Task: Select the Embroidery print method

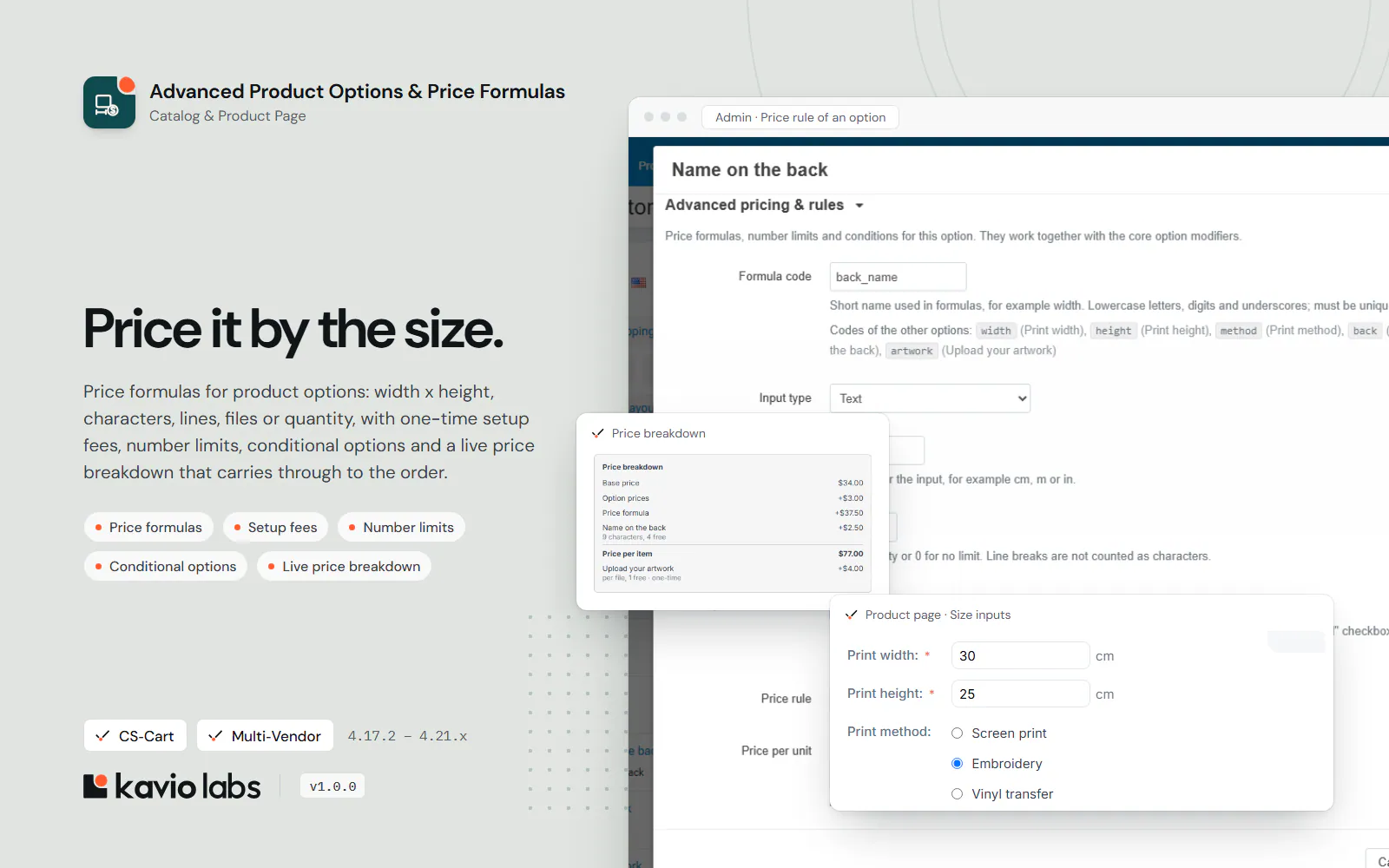Action: (957, 764)
